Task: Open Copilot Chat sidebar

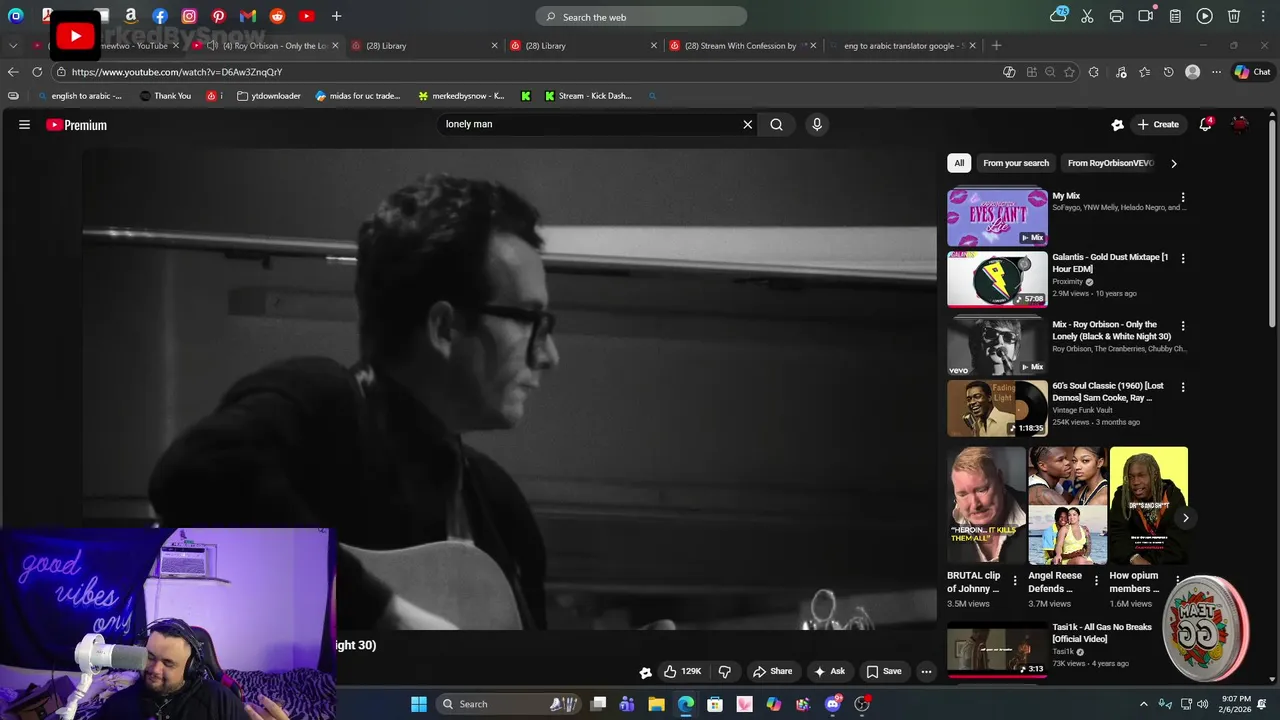Action: coord(1252,72)
